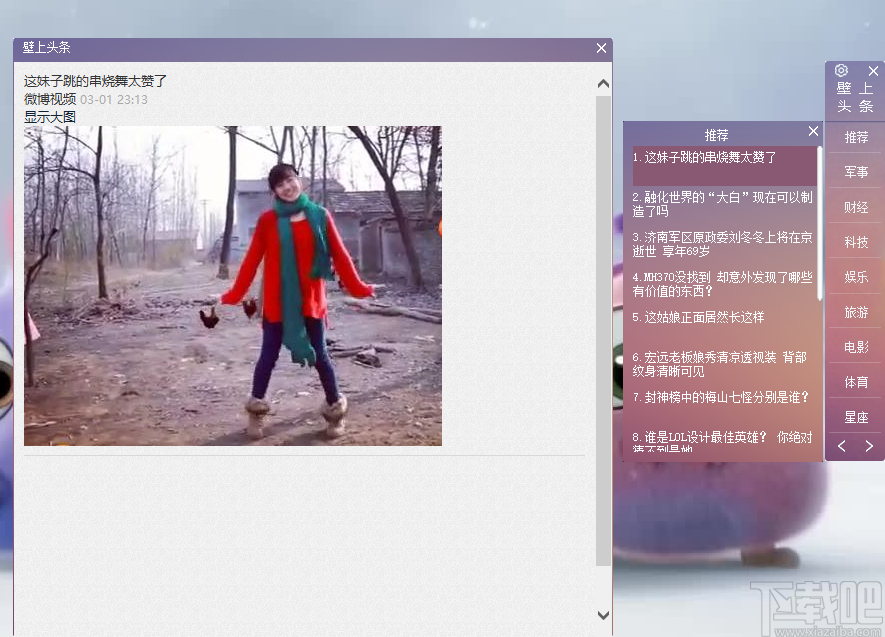Select the 军事 category tab
Image resolution: width=885 pixels, height=637 pixels.
click(x=856, y=172)
